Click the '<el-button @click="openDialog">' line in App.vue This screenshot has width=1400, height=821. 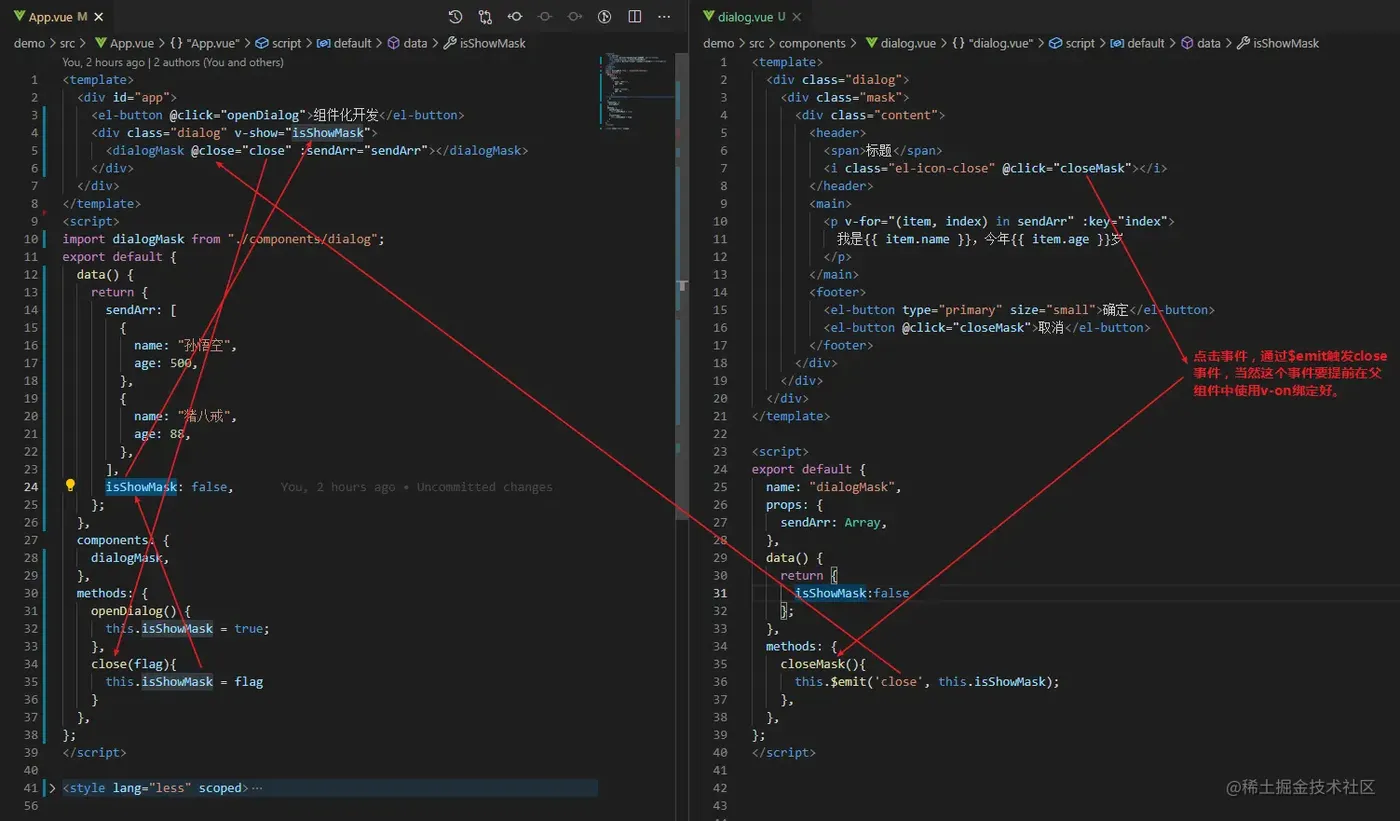278,115
